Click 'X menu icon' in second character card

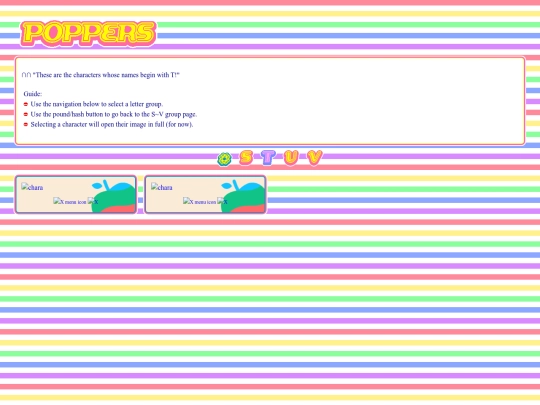pos(200,201)
